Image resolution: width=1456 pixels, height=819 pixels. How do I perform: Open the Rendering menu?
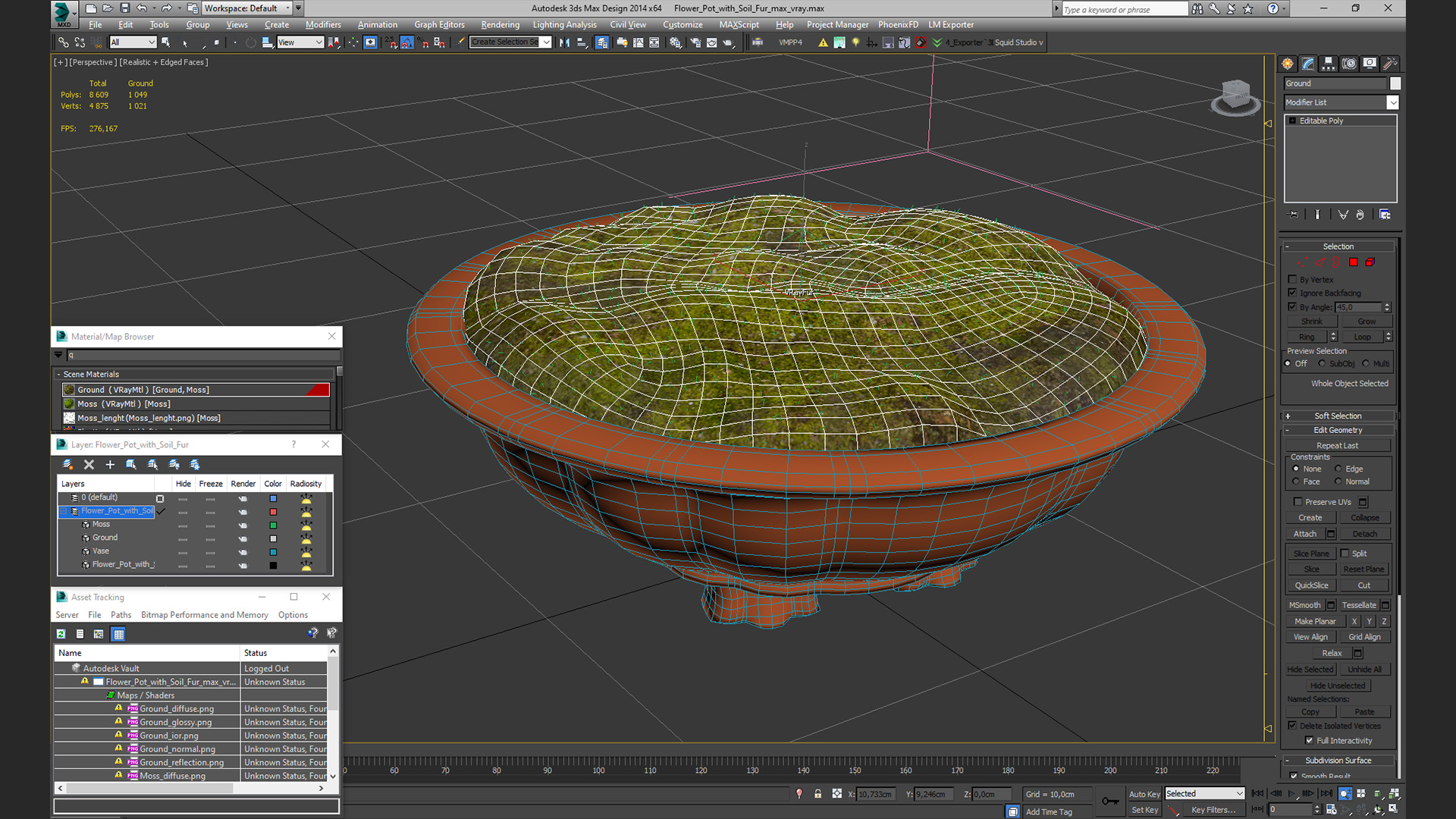500,24
